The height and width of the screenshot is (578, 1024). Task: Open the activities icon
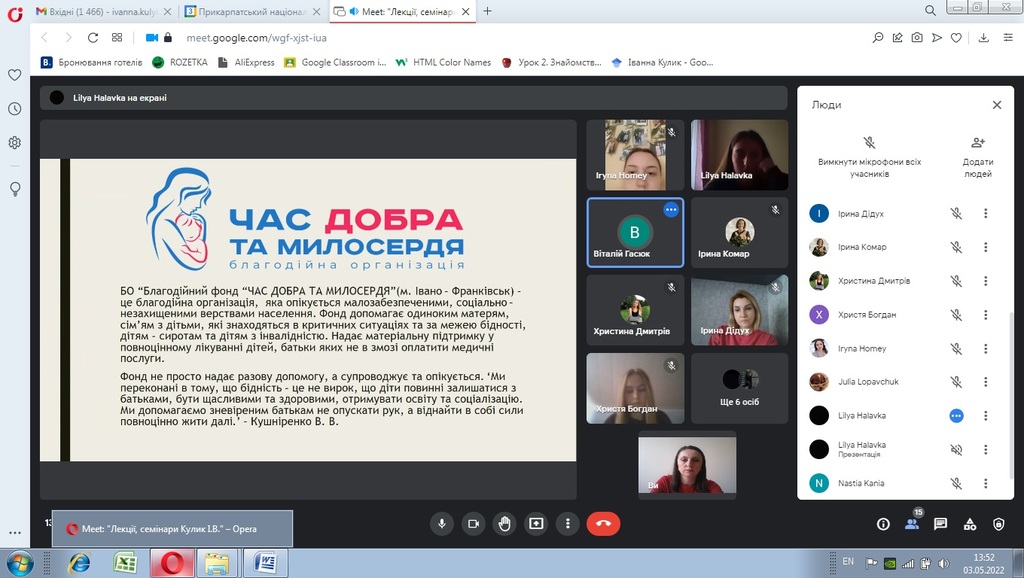pyautogui.click(x=969, y=524)
